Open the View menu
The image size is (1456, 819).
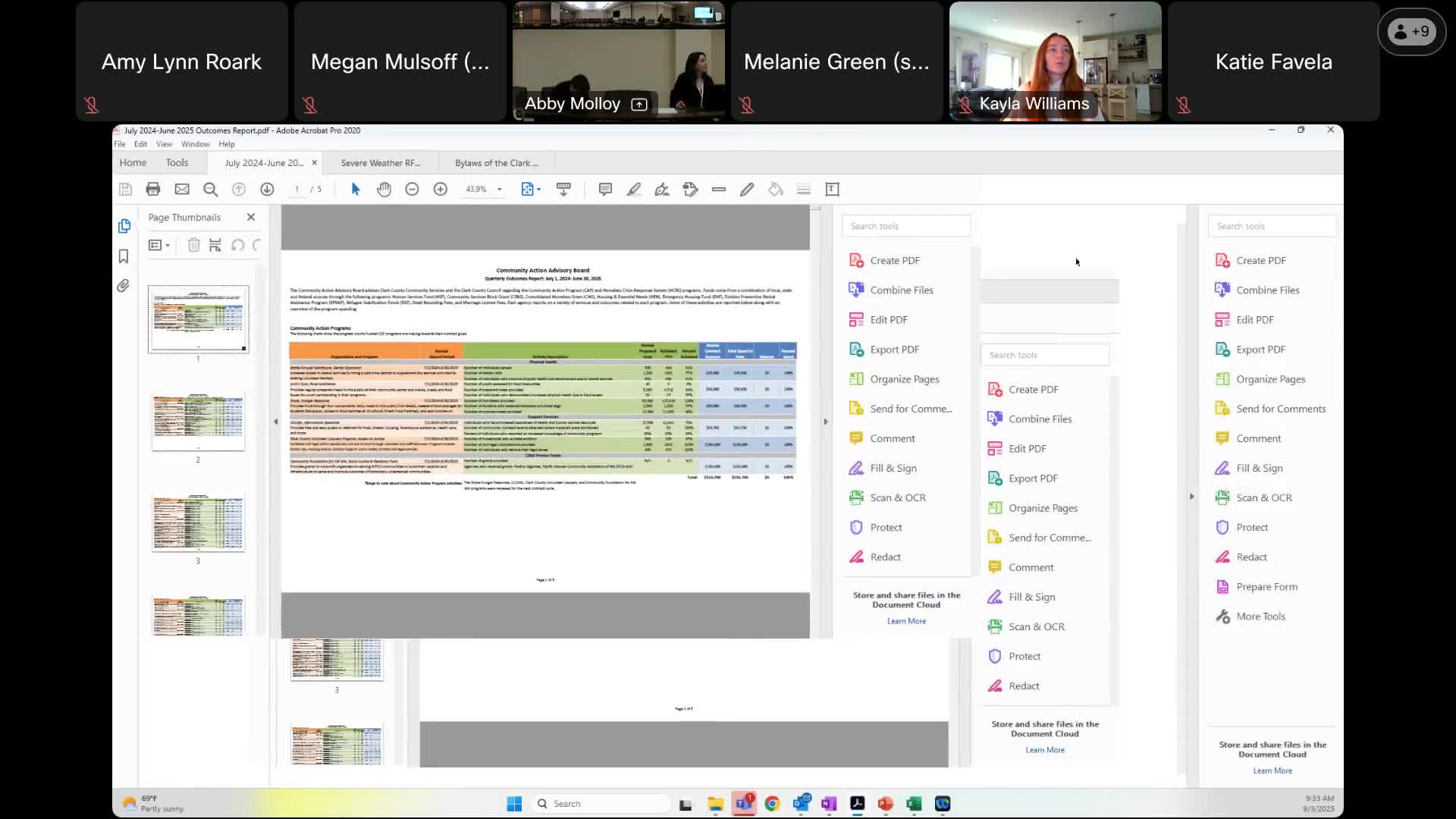tap(164, 144)
